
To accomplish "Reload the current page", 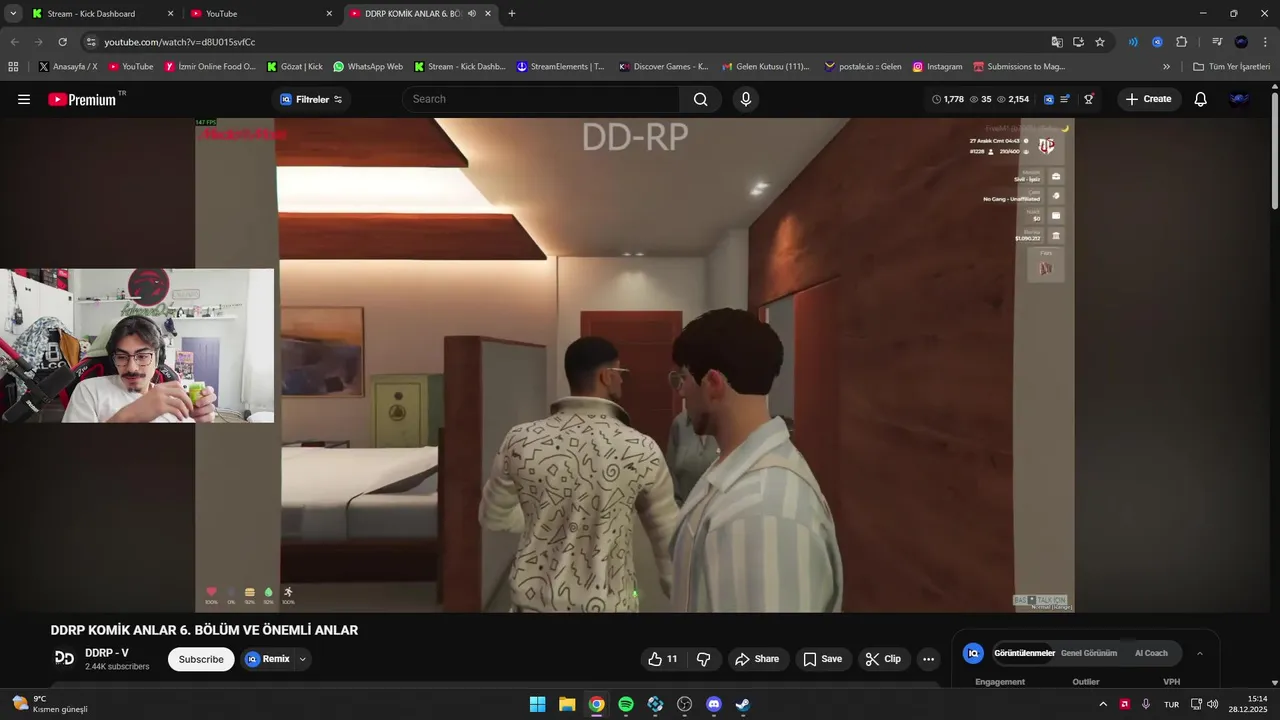I will (62, 42).
